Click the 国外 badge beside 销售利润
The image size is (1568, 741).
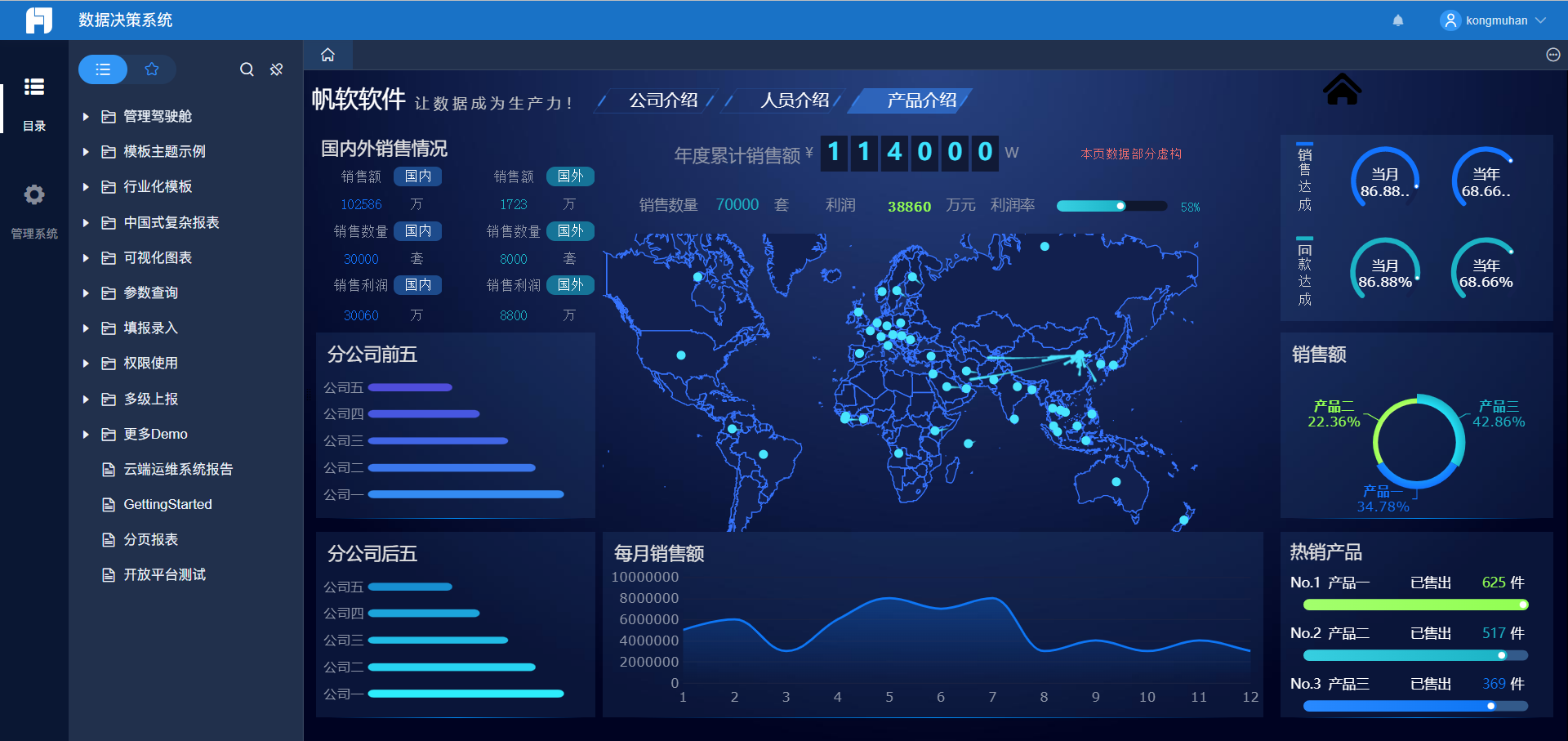[571, 284]
